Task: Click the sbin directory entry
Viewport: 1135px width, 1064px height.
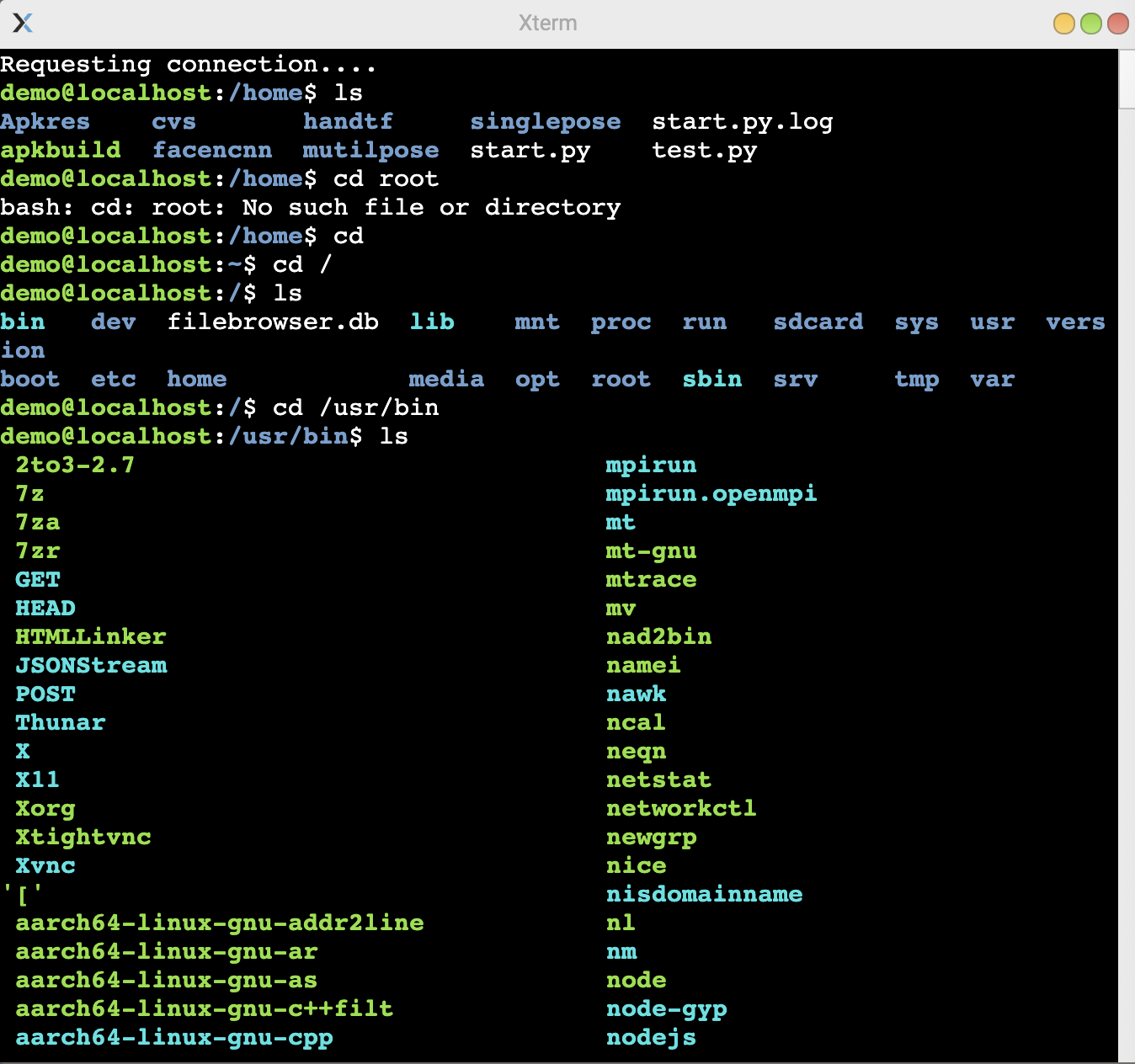Action: coord(712,379)
